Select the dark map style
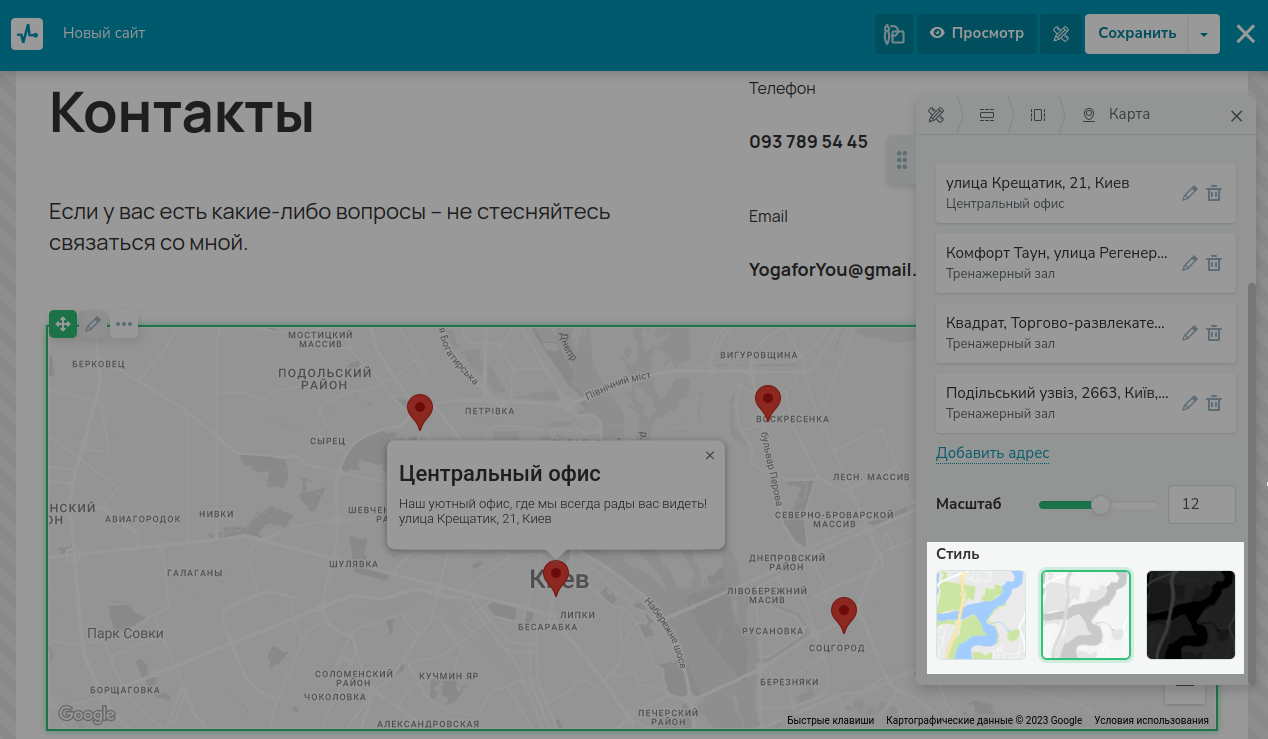This screenshot has height=739, width=1268. click(x=1190, y=615)
